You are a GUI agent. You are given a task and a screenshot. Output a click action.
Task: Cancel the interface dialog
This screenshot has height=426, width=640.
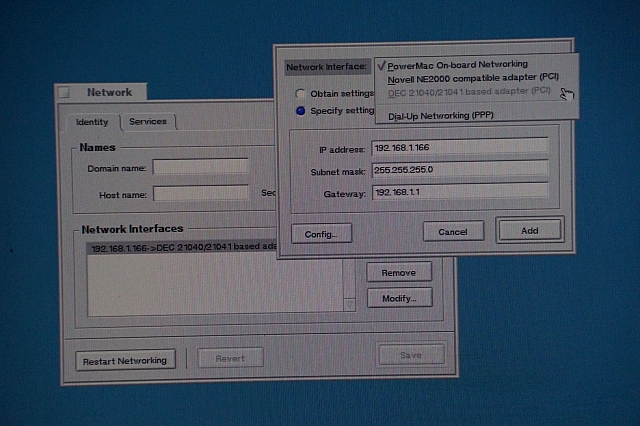click(x=453, y=232)
